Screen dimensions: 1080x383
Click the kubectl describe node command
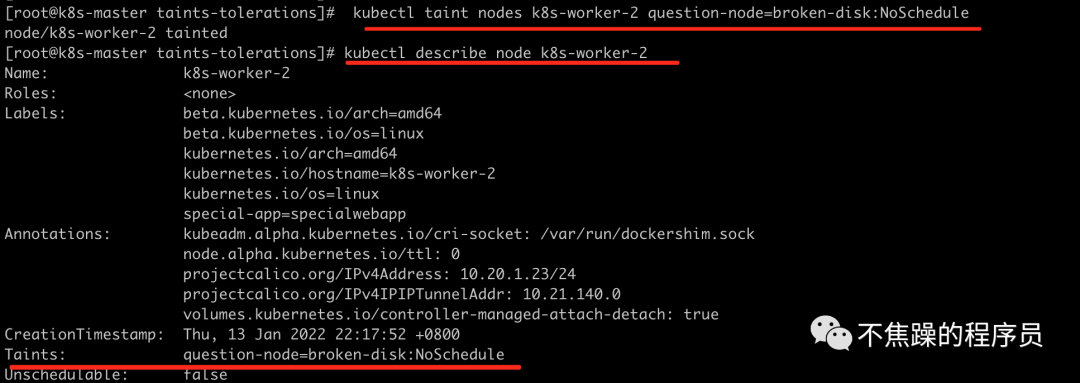click(495, 52)
